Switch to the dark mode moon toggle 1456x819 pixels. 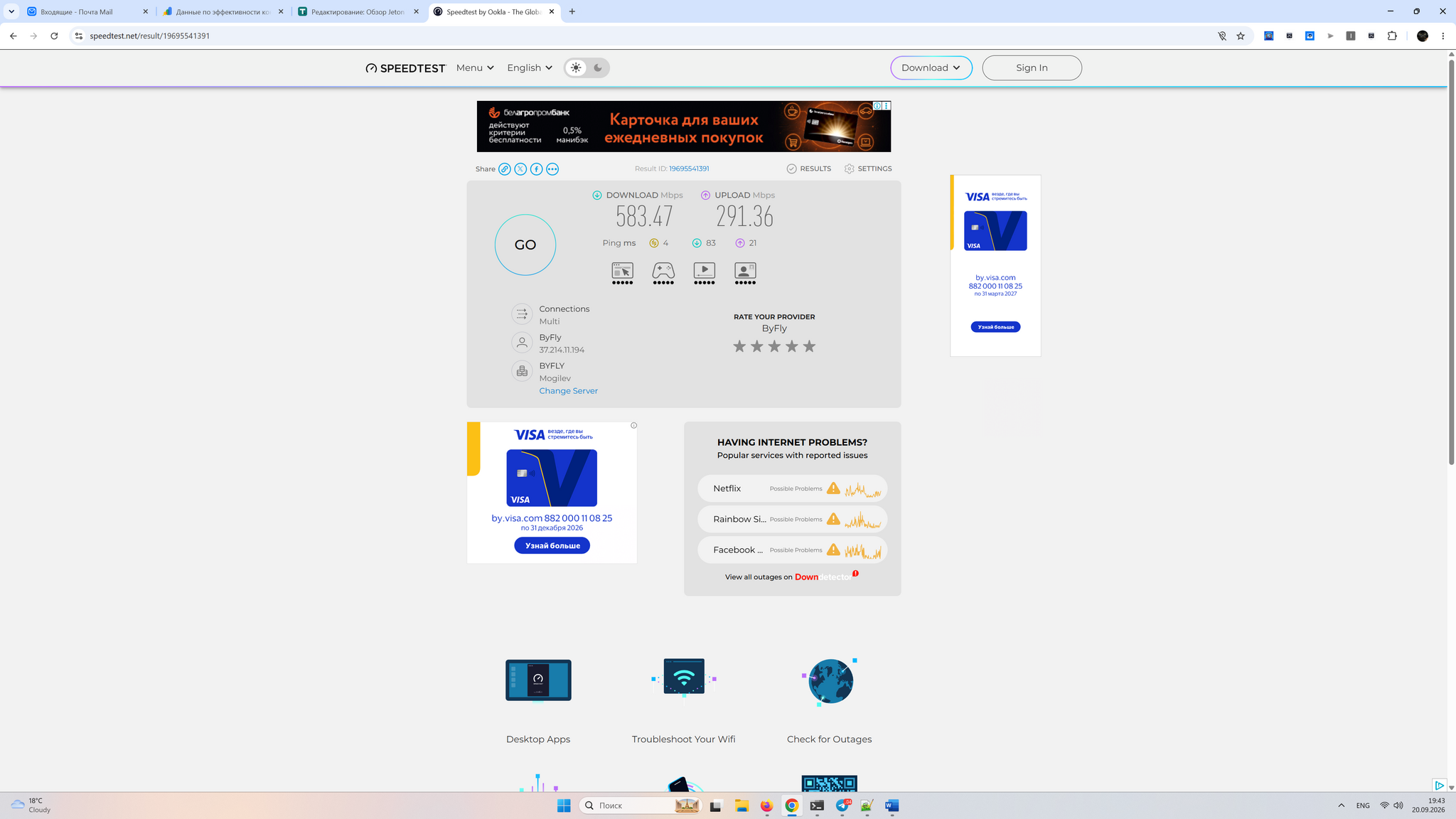click(x=598, y=68)
